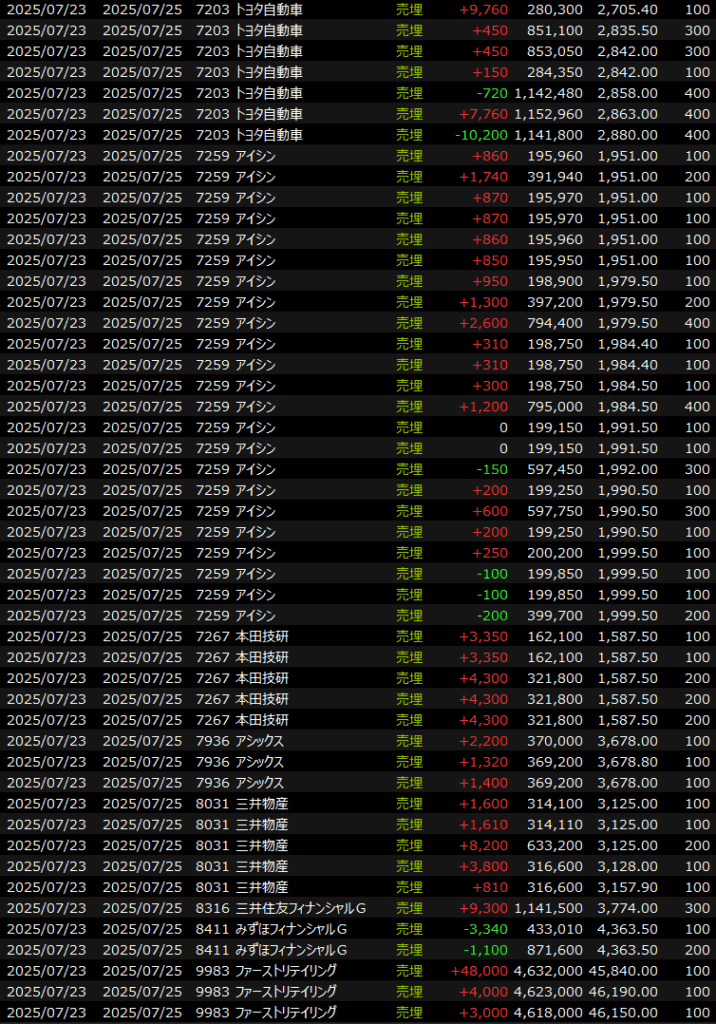This screenshot has height=1024, width=716.
Task: Select the 三井物産 price 3,157.90 cell
Action: click(x=627, y=887)
